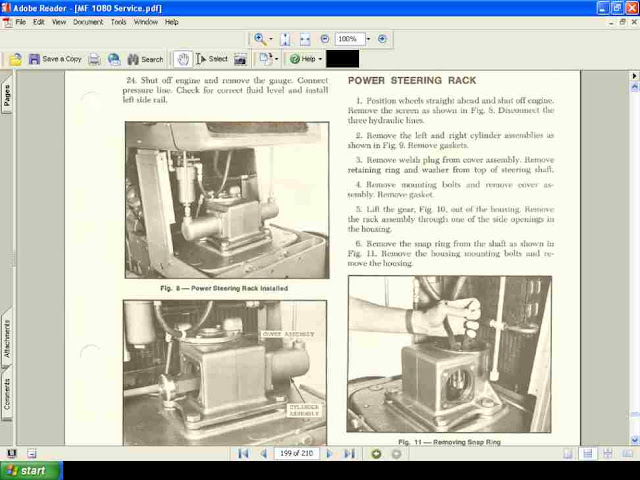Click the Snapshot camera tool
The height and width of the screenshot is (480, 640).
tap(240, 59)
